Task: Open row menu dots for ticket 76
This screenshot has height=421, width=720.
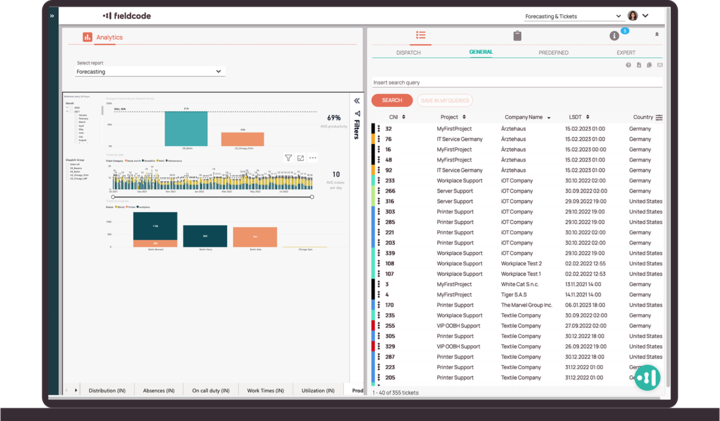Action: coord(379,139)
